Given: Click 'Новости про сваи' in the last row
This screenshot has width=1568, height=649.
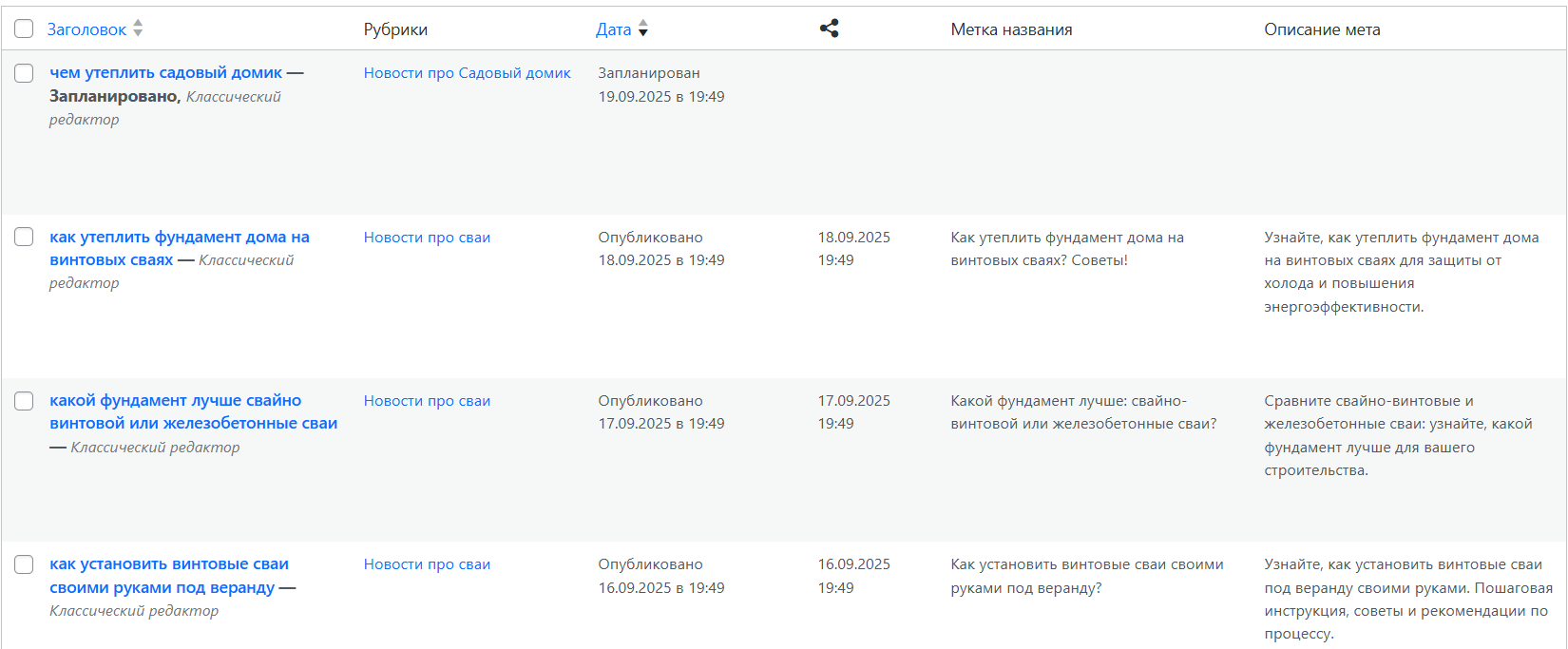Looking at the screenshot, I should [427, 564].
